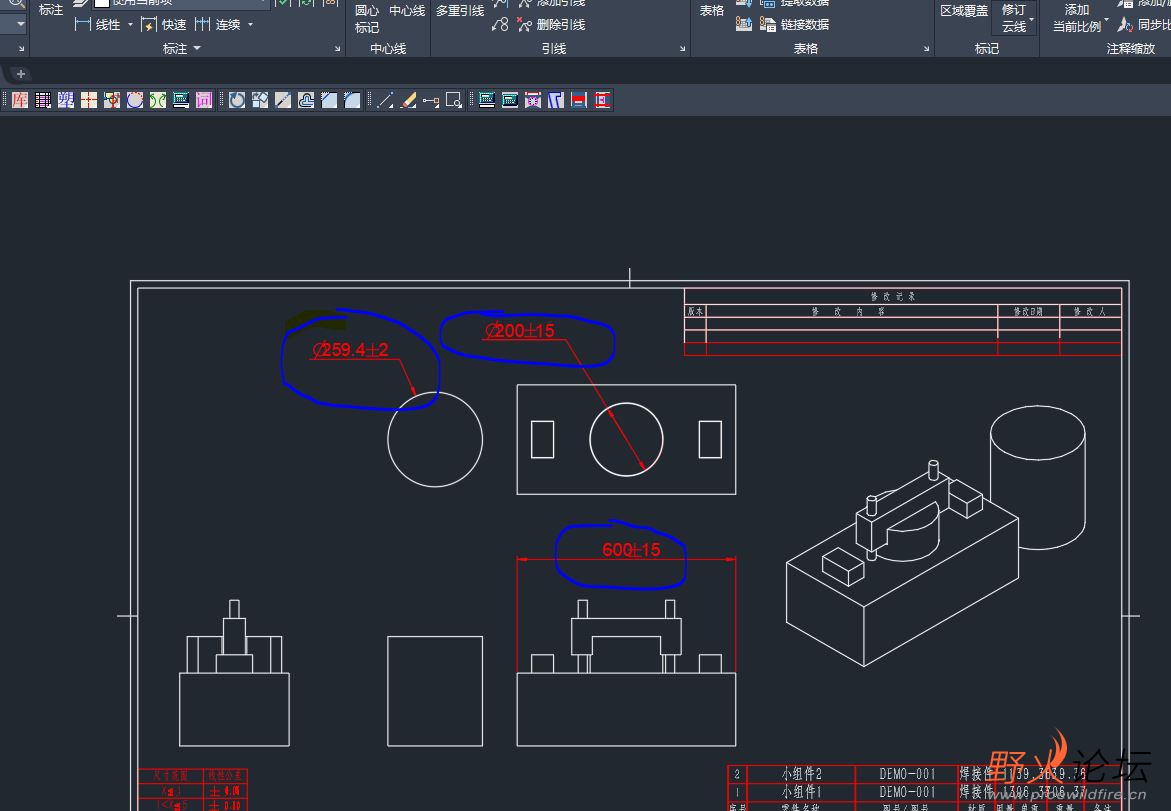Screen dimensions: 1171x811
Task: Click the red bar on blue icon
Action: [579, 100]
